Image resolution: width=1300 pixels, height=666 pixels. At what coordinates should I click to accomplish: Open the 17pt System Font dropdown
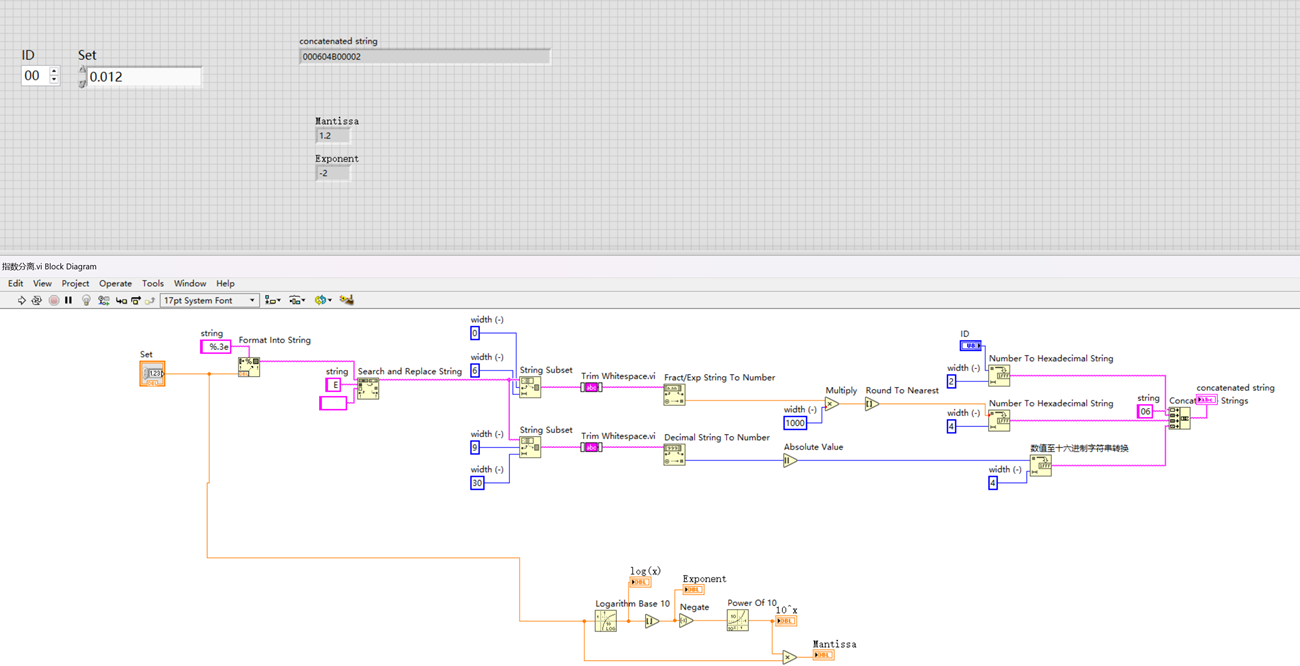pyautogui.click(x=209, y=300)
